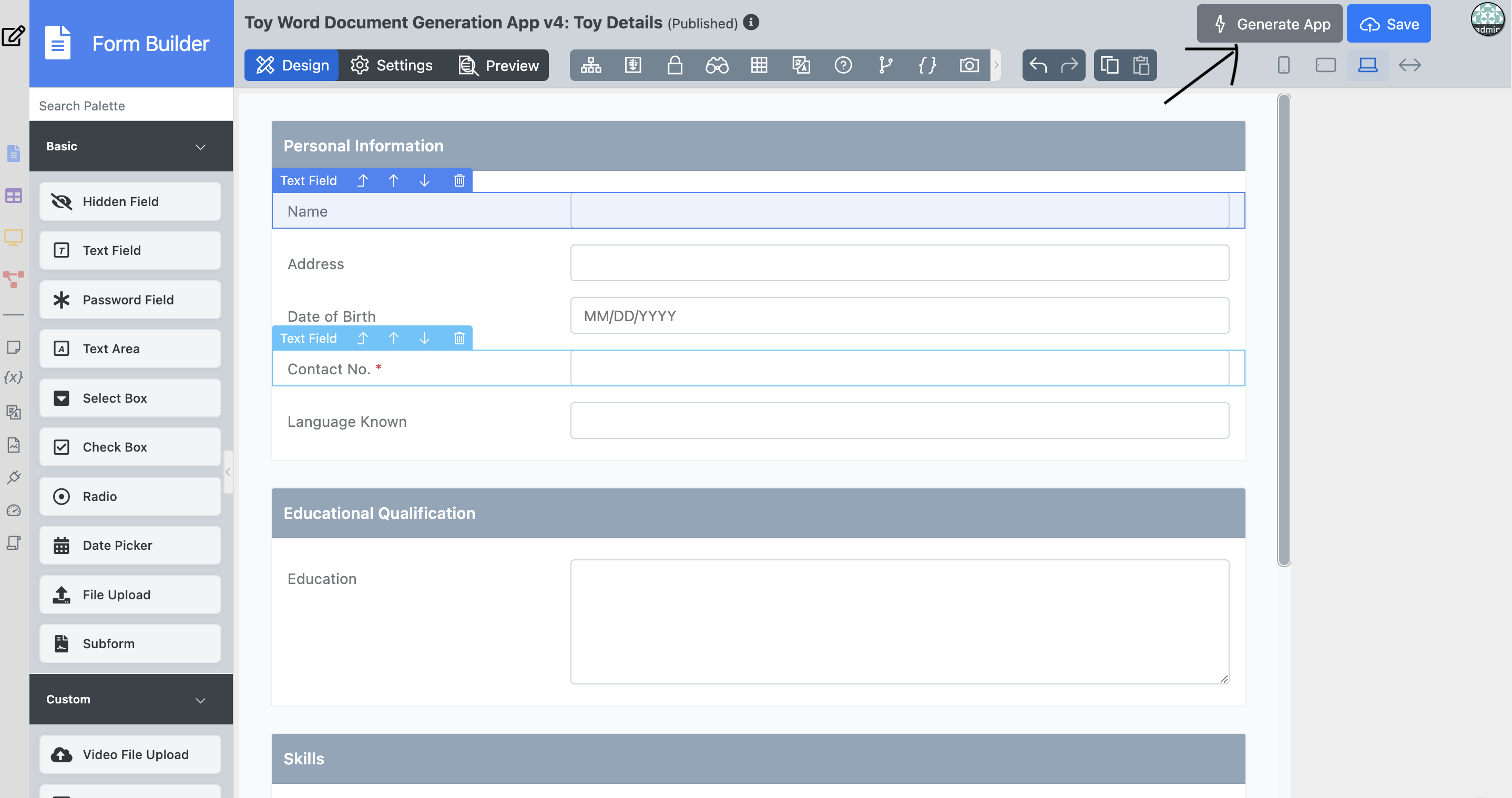1512x798 pixels.
Task: Delete the Name text field via trash icon
Action: 459,180
